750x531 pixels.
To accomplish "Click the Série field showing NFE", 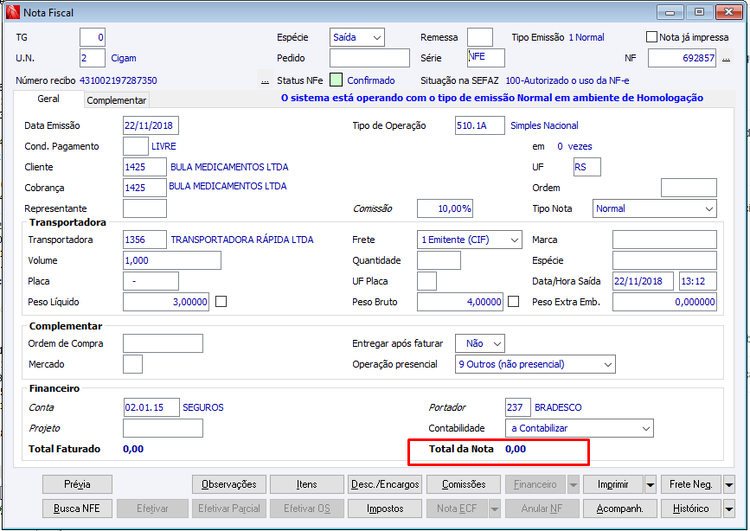I will (x=485, y=58).
